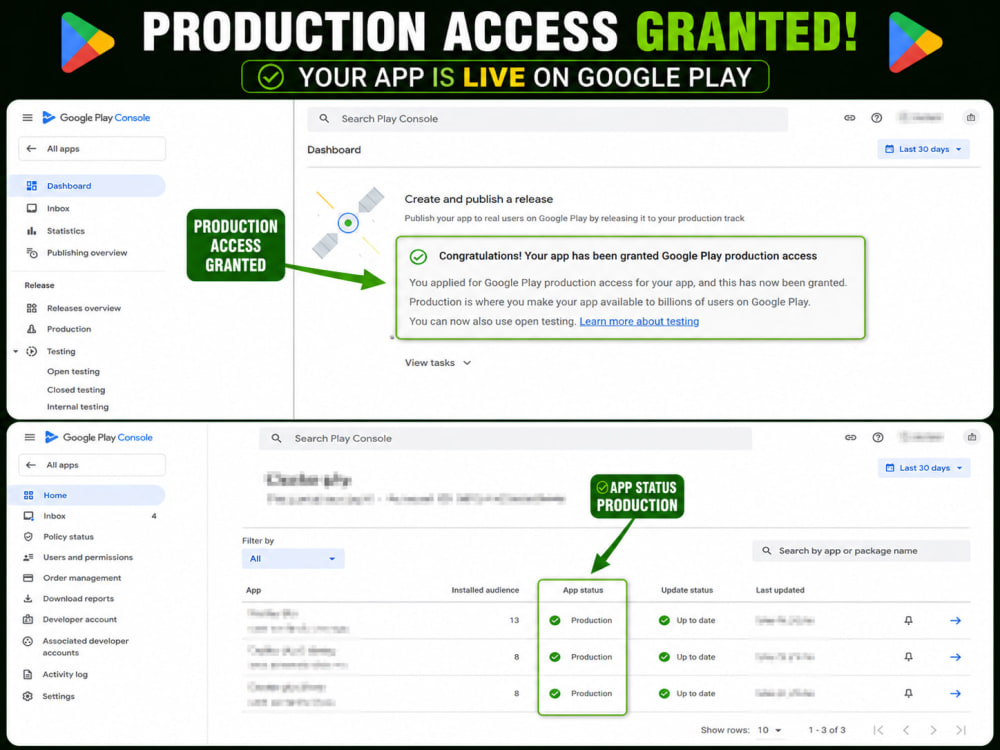
Task: Select Home in bottom sidebar
Action: (x=87, y=495)
